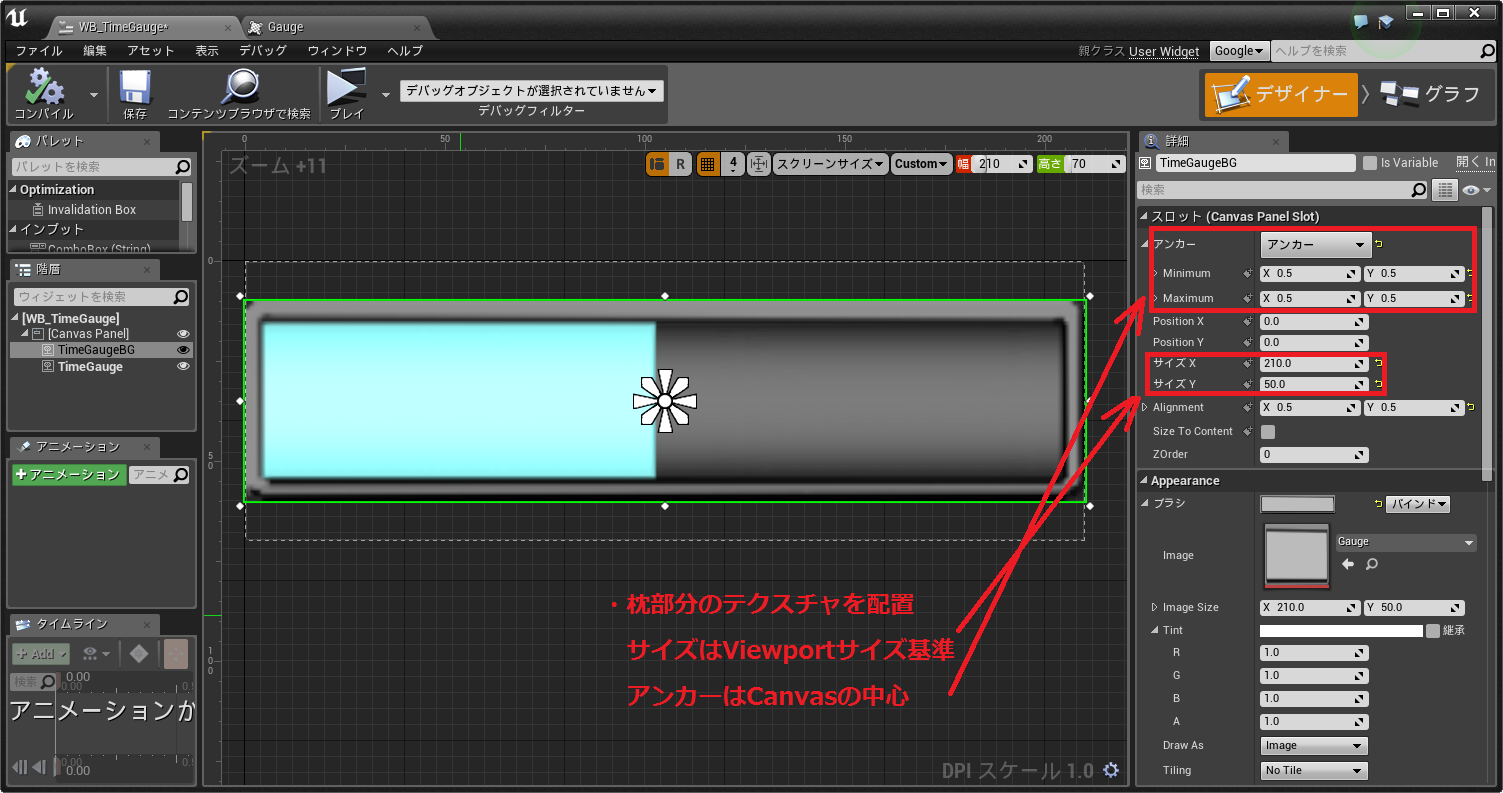Open the Anchors preset dropdown
The image size is (1503, 793).
point(1315,244)
